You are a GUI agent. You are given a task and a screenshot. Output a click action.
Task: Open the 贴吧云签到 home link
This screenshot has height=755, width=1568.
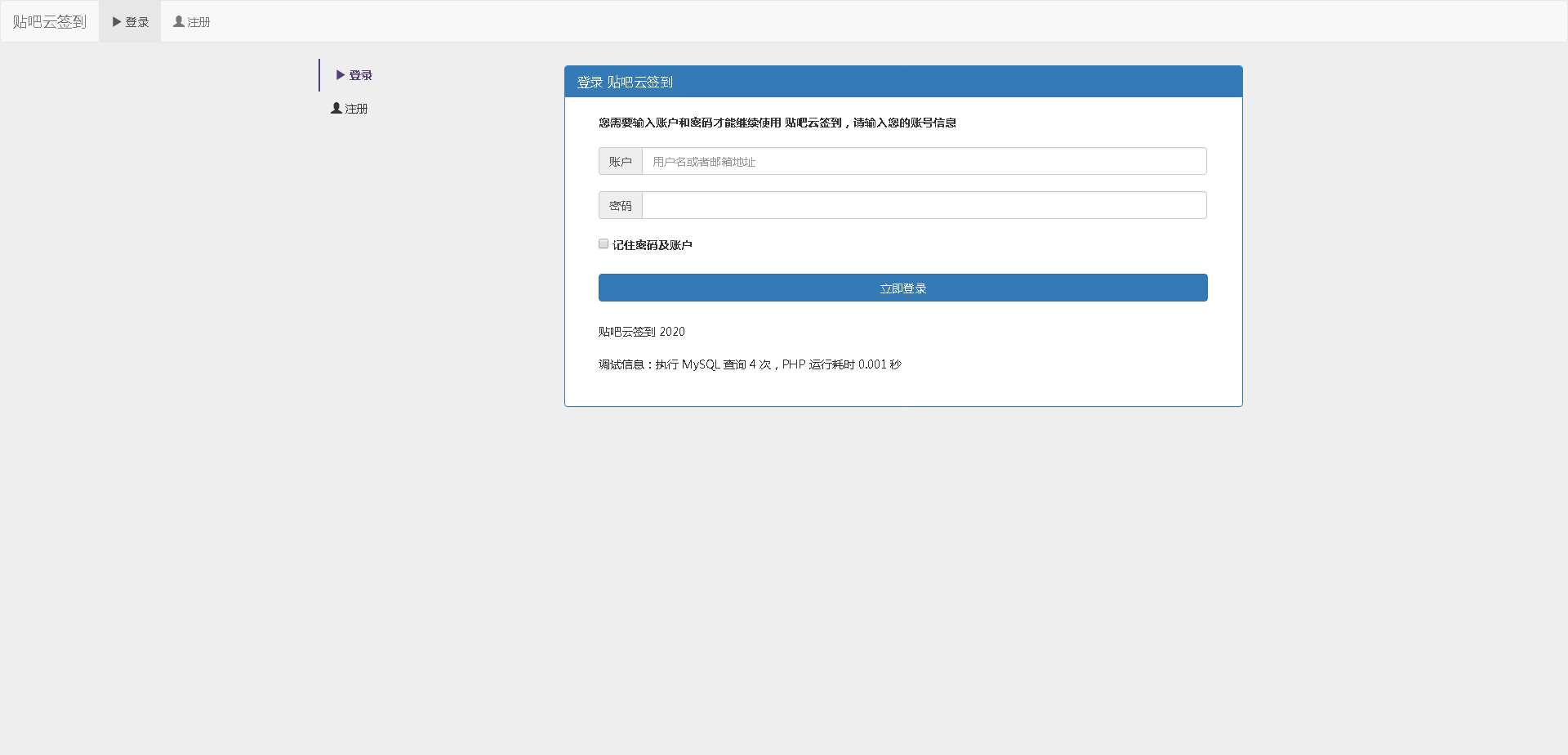pyautogui.click(x=48, y=21)
